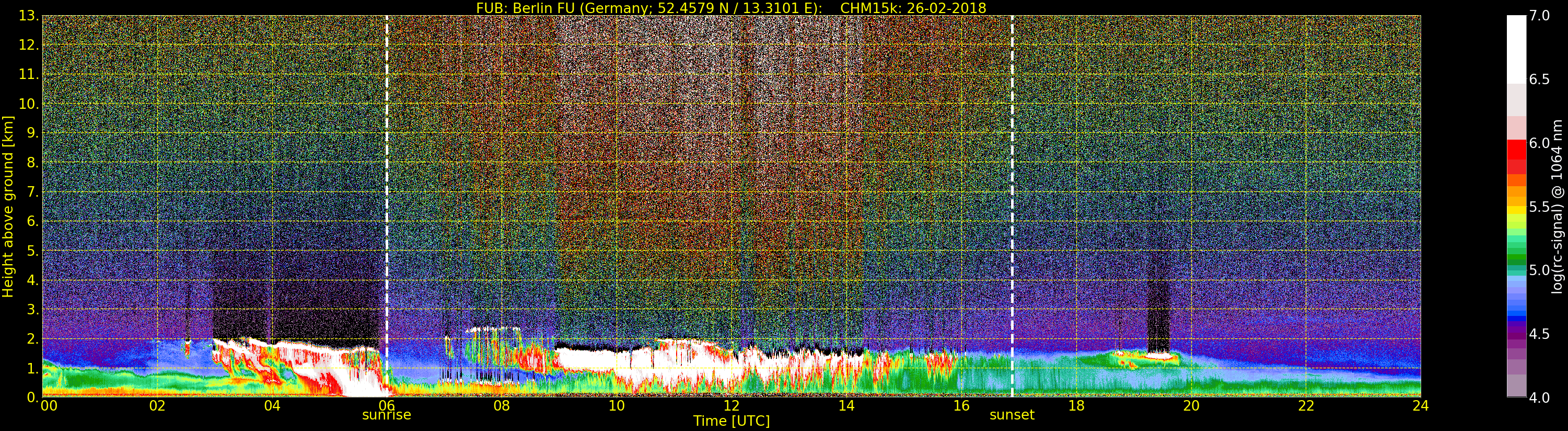Click the colorbar tick label '4.0'

pyautogui.click(x=1539, y=398)
